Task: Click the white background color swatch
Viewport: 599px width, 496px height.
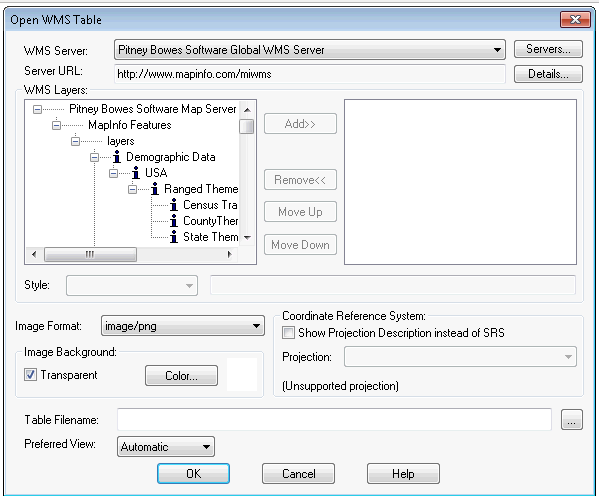Action: click(x=242, y=374)
